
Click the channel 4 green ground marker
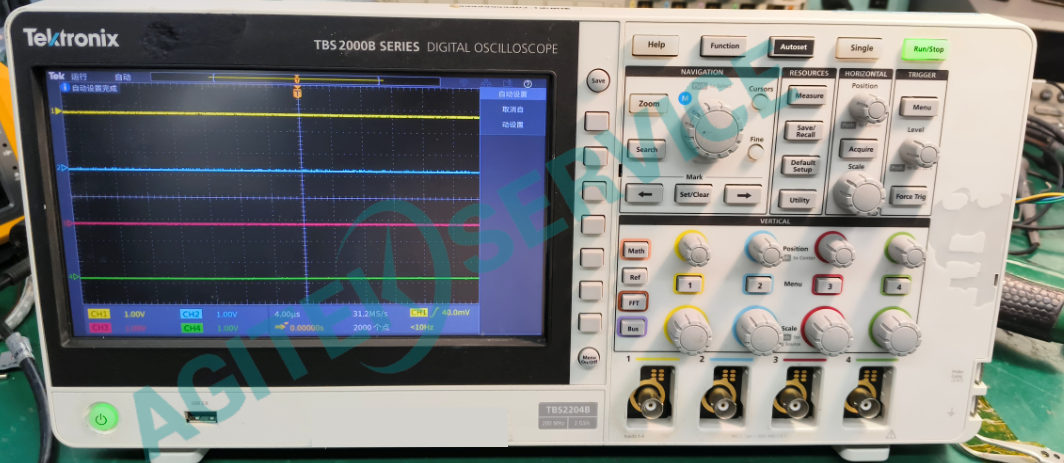(75, 277)
